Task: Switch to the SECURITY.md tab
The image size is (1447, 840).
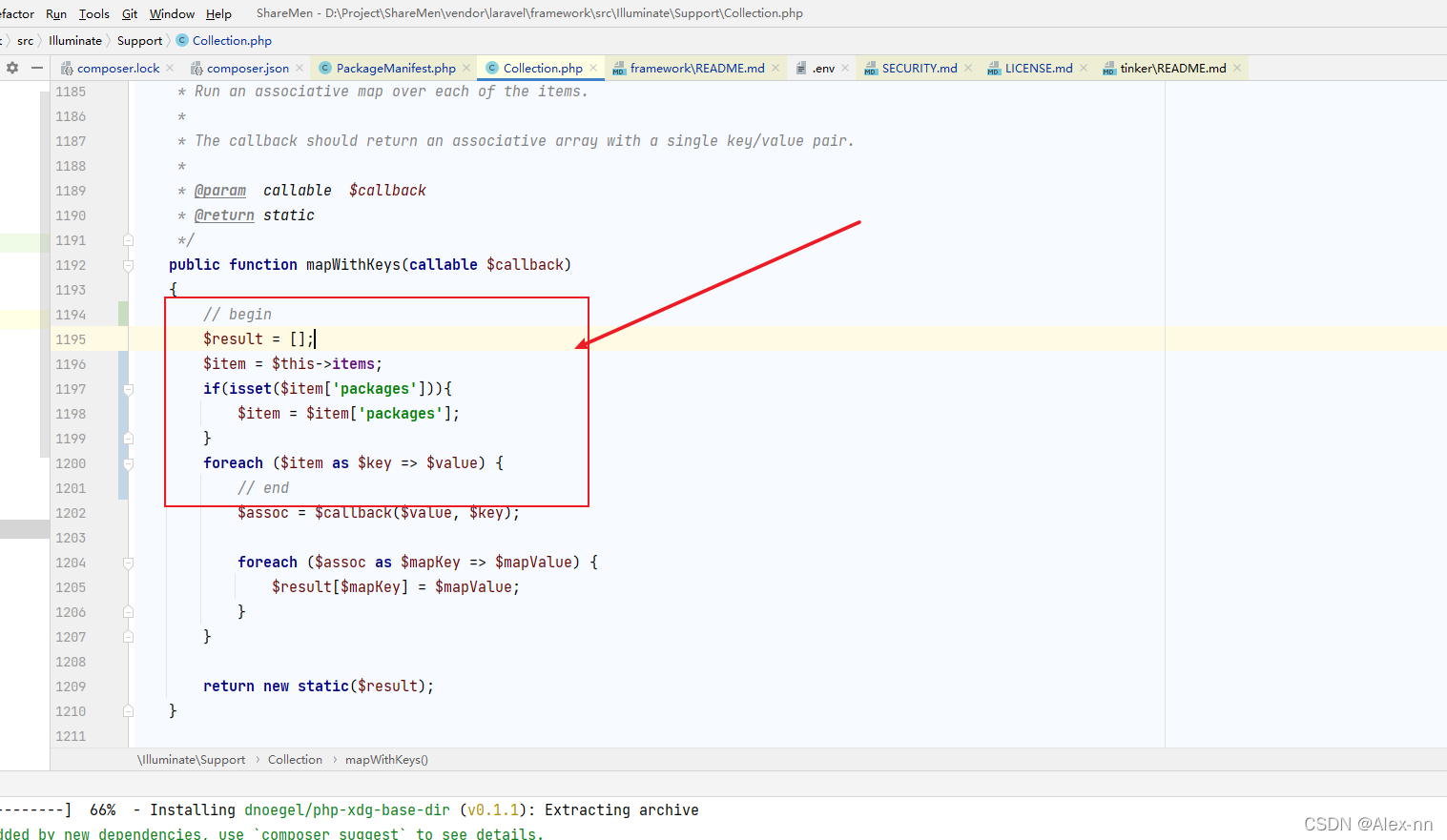Action: [x=920, y=68]
